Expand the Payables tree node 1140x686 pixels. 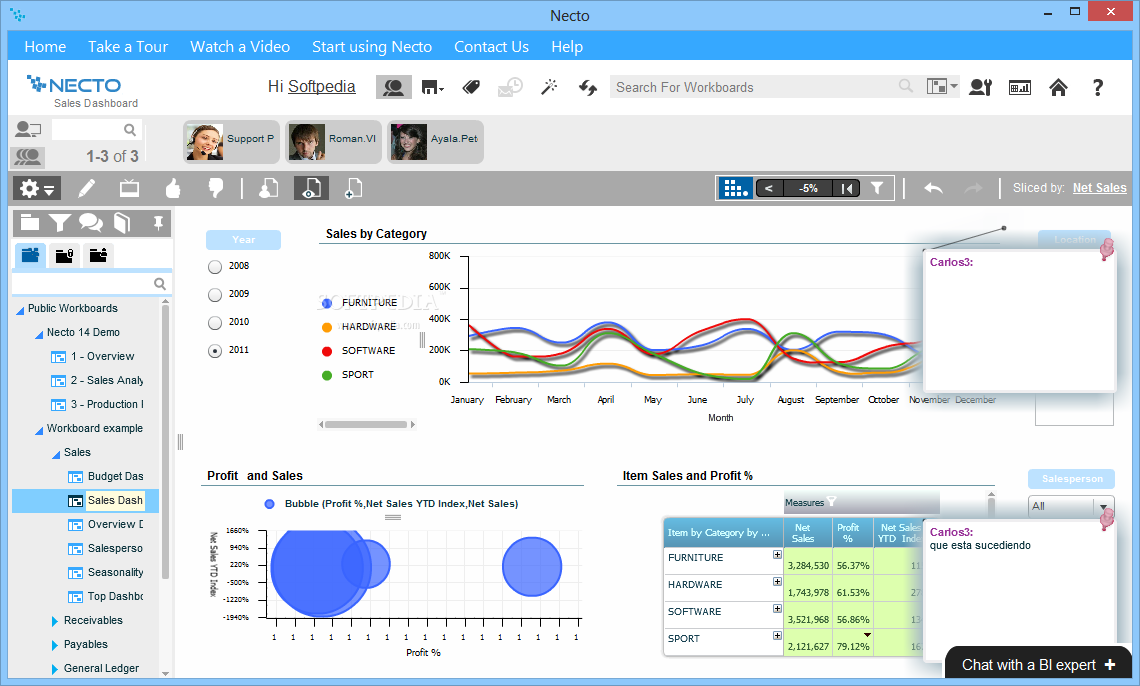(55, 645)
